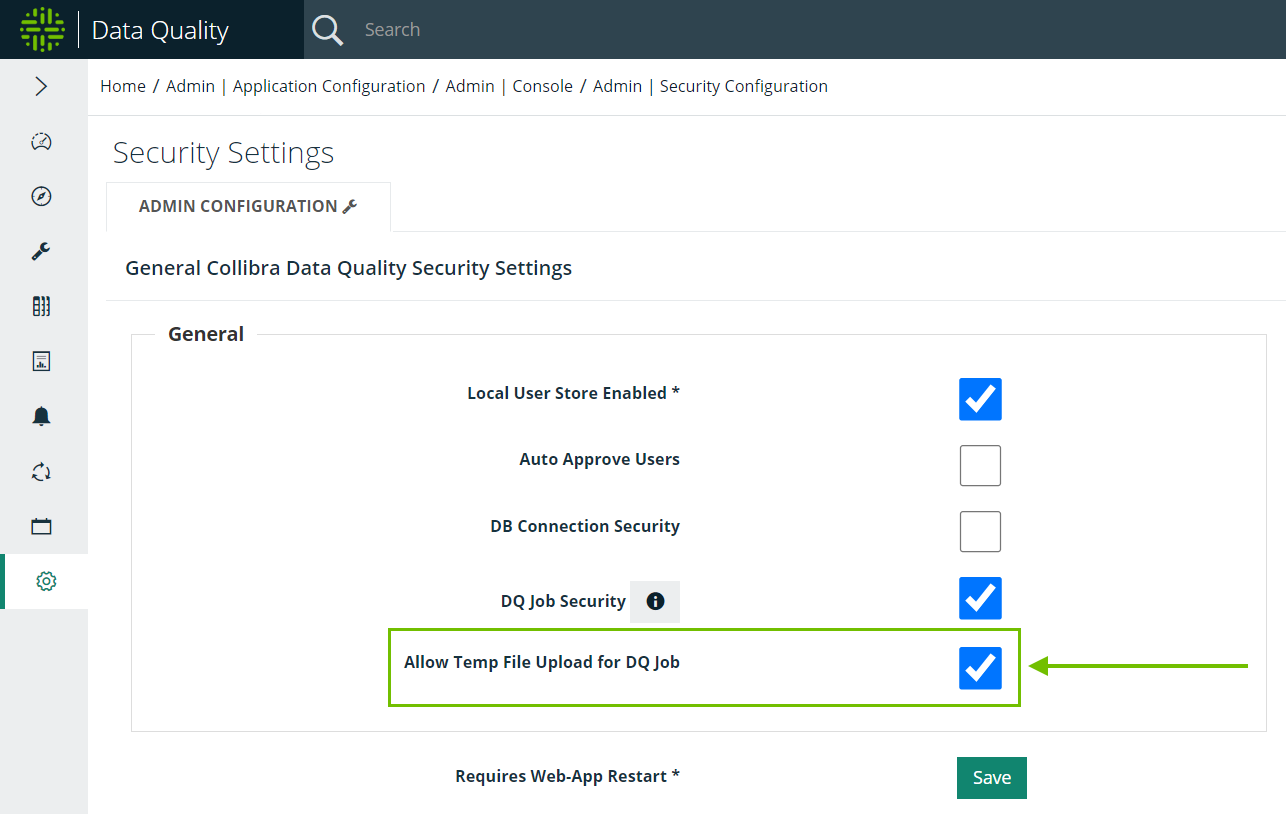This screenshot has height=814, width=1286.
Task: Click the Save button
Action: (x=992, y=777)
